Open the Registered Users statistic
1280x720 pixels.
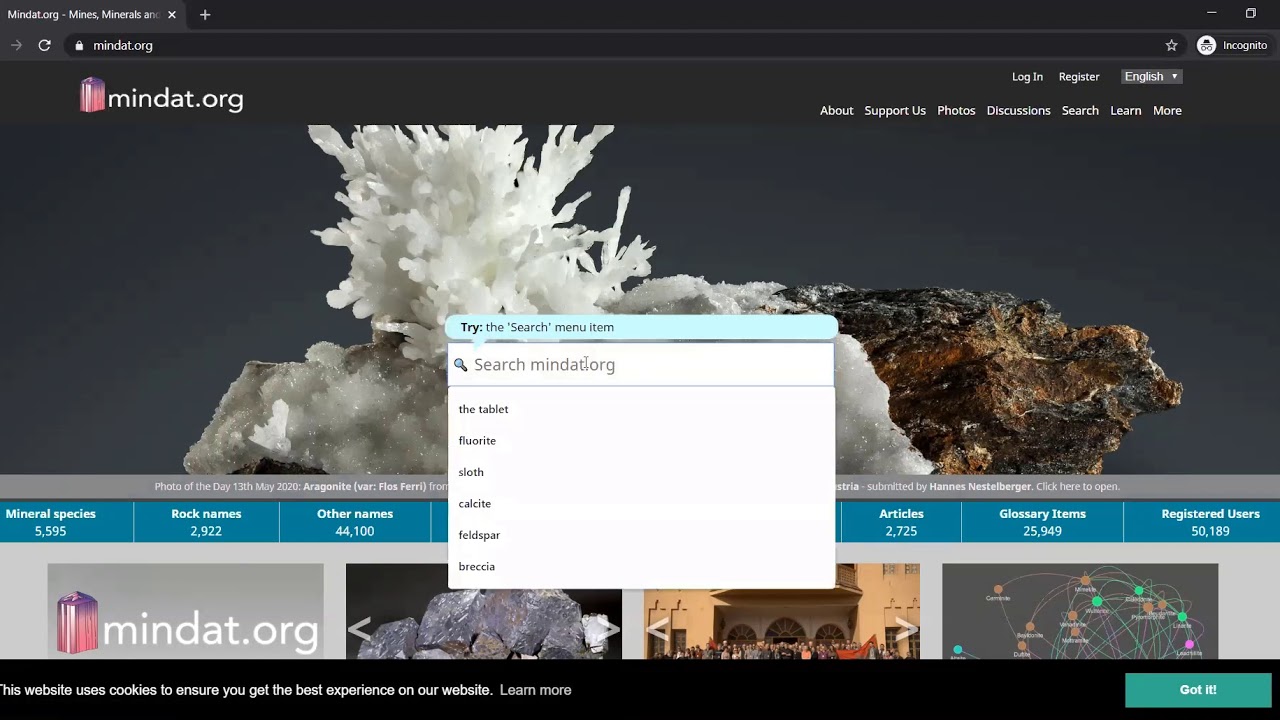coord(1210,522)
